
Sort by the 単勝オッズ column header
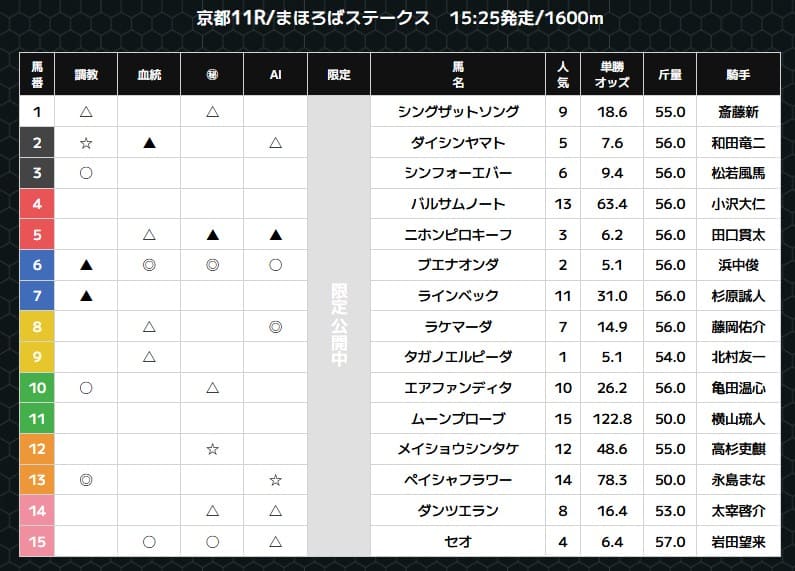click(x=612, y=74)
